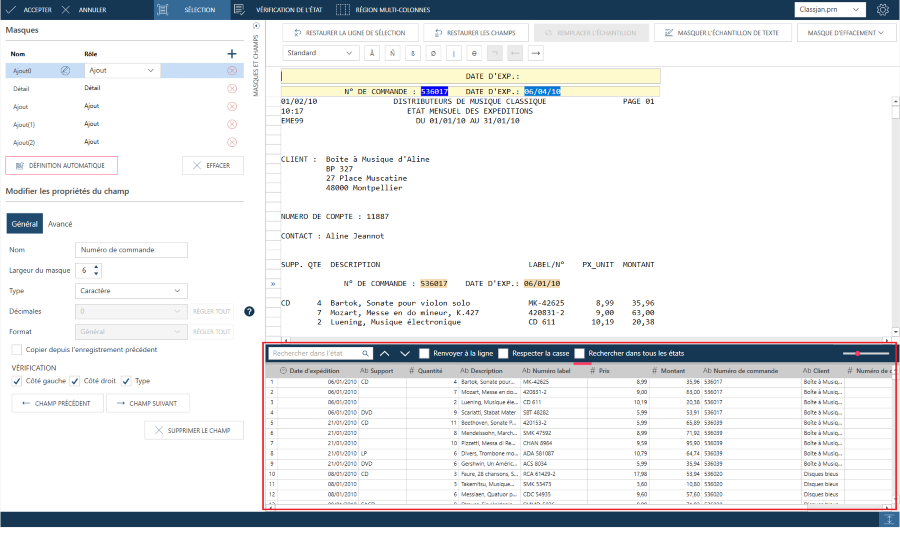This screenshot has height=544, width=900.
Task: Click the rename pencil icon beside Ajout0
Action: [65, 71]
